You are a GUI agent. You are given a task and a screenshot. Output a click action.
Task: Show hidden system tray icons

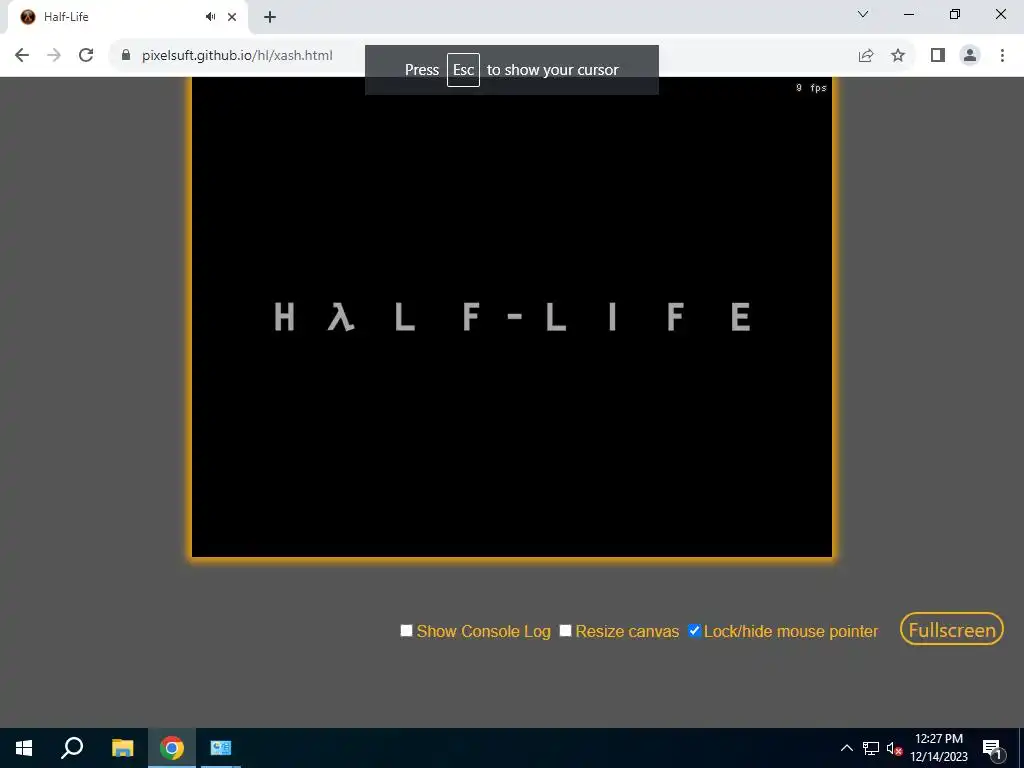pos(846,748)
